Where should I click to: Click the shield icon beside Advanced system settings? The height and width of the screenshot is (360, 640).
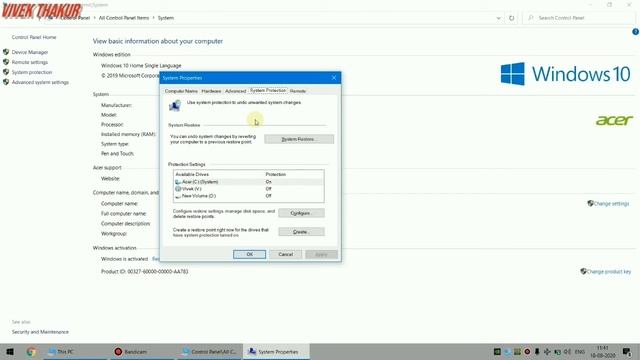6,82
